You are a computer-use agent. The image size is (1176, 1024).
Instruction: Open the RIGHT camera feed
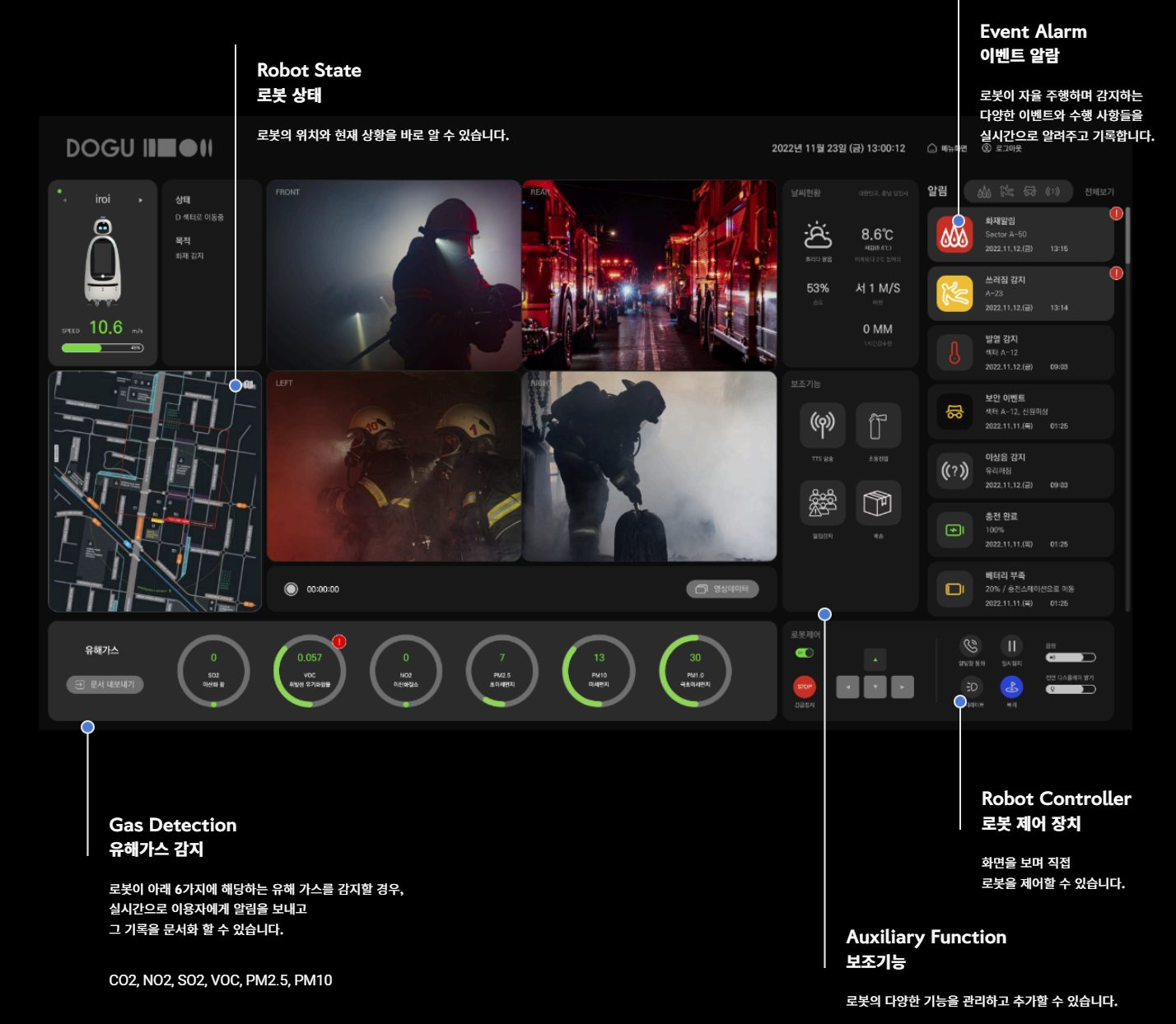[x=650, y=467]
